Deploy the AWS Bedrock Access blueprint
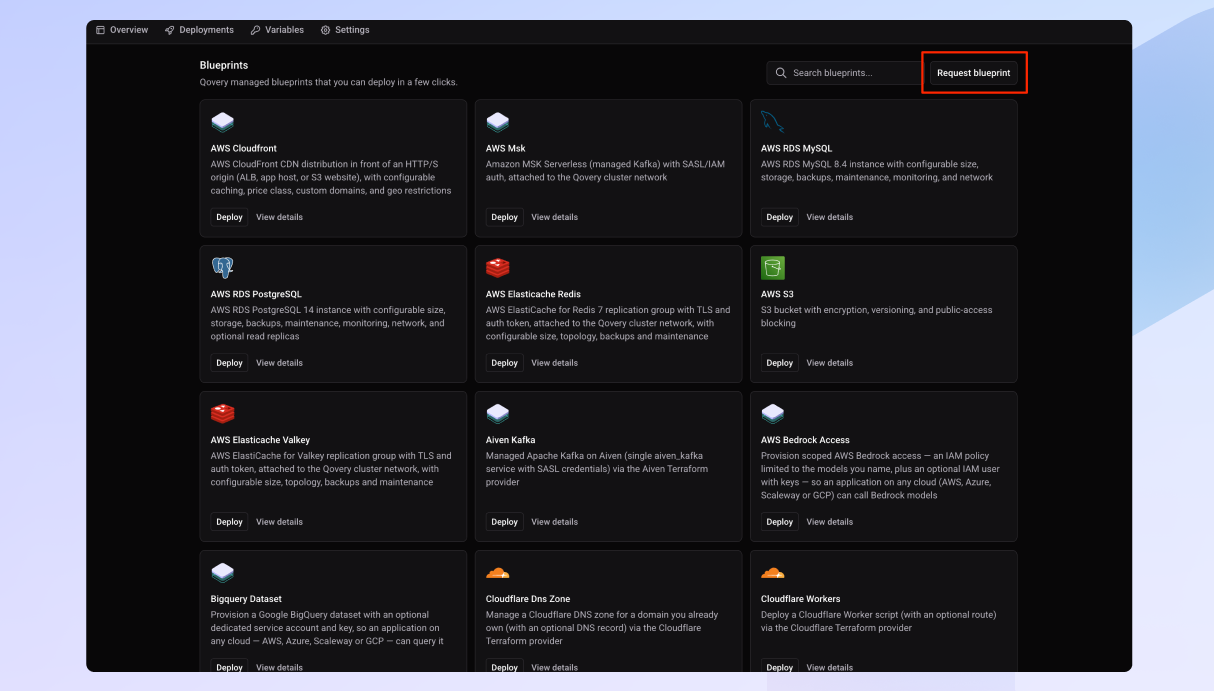 [779, 522]
